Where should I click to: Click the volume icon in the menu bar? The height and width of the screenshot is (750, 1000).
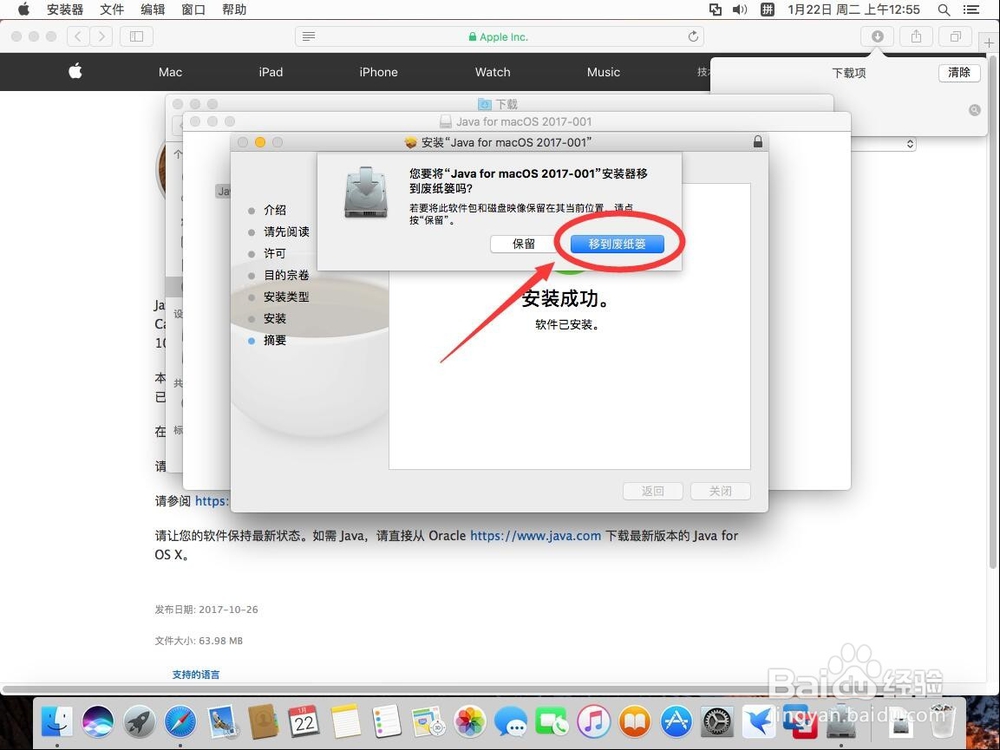[740, 10]
